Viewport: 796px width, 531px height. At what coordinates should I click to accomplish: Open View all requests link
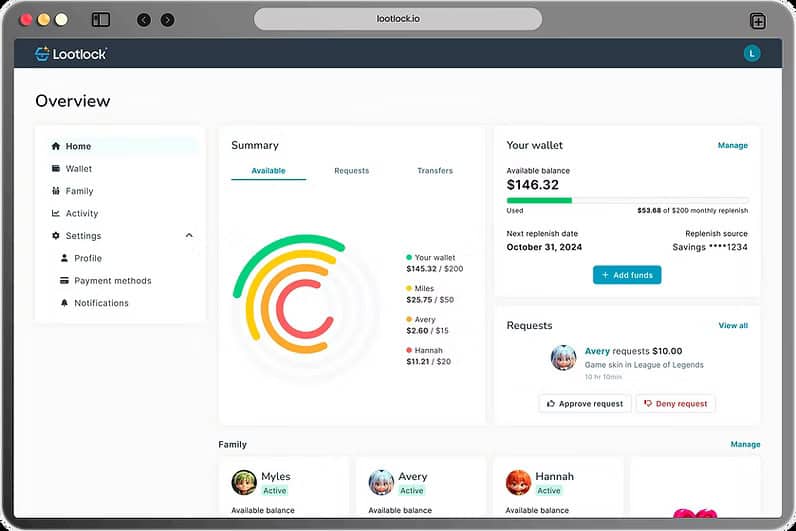point(732,326)
